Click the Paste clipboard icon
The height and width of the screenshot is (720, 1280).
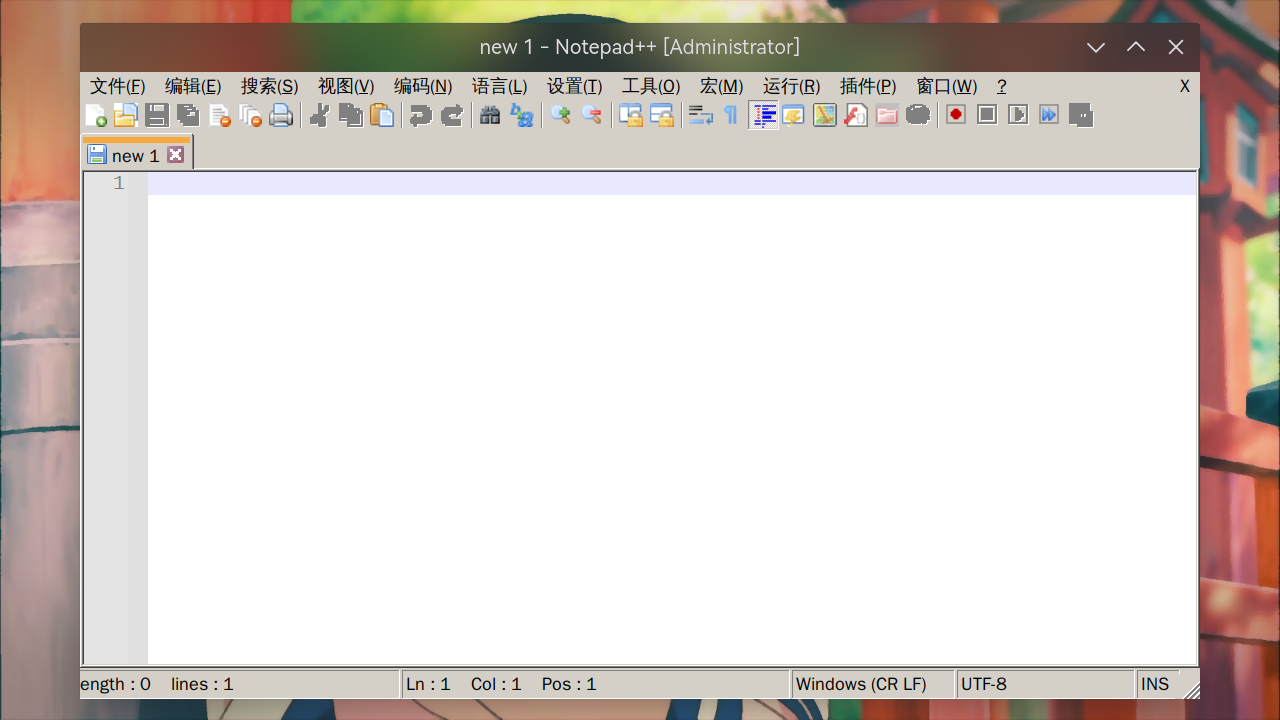(382, 116)
